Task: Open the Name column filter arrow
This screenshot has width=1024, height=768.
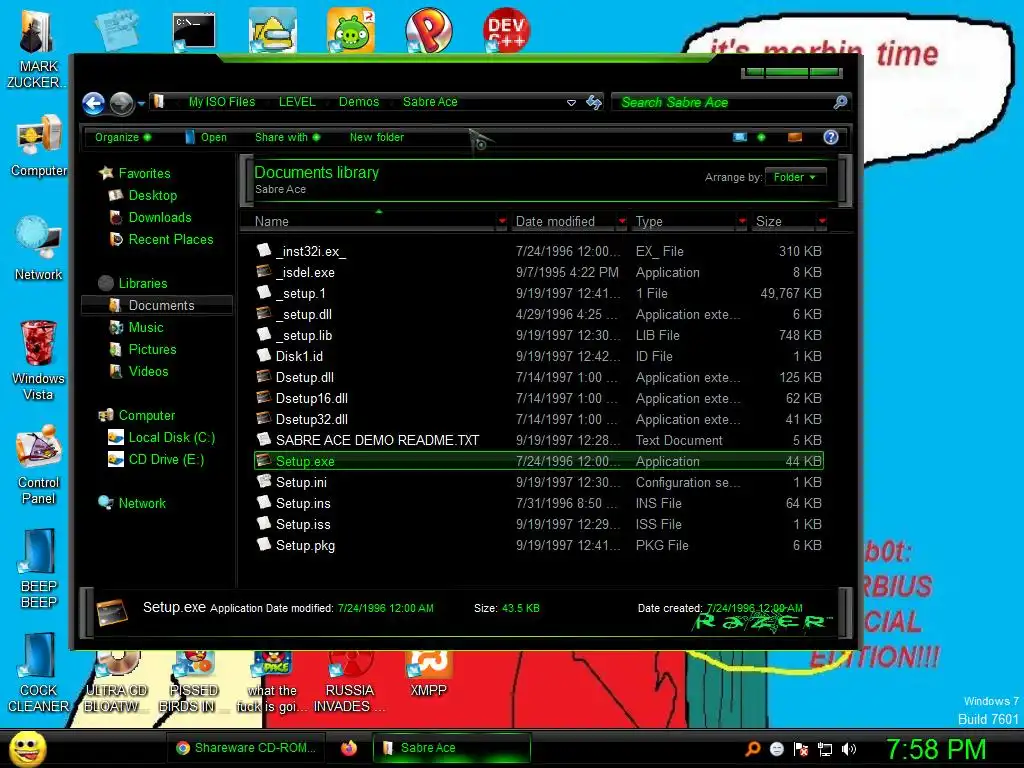Action: 502,221
